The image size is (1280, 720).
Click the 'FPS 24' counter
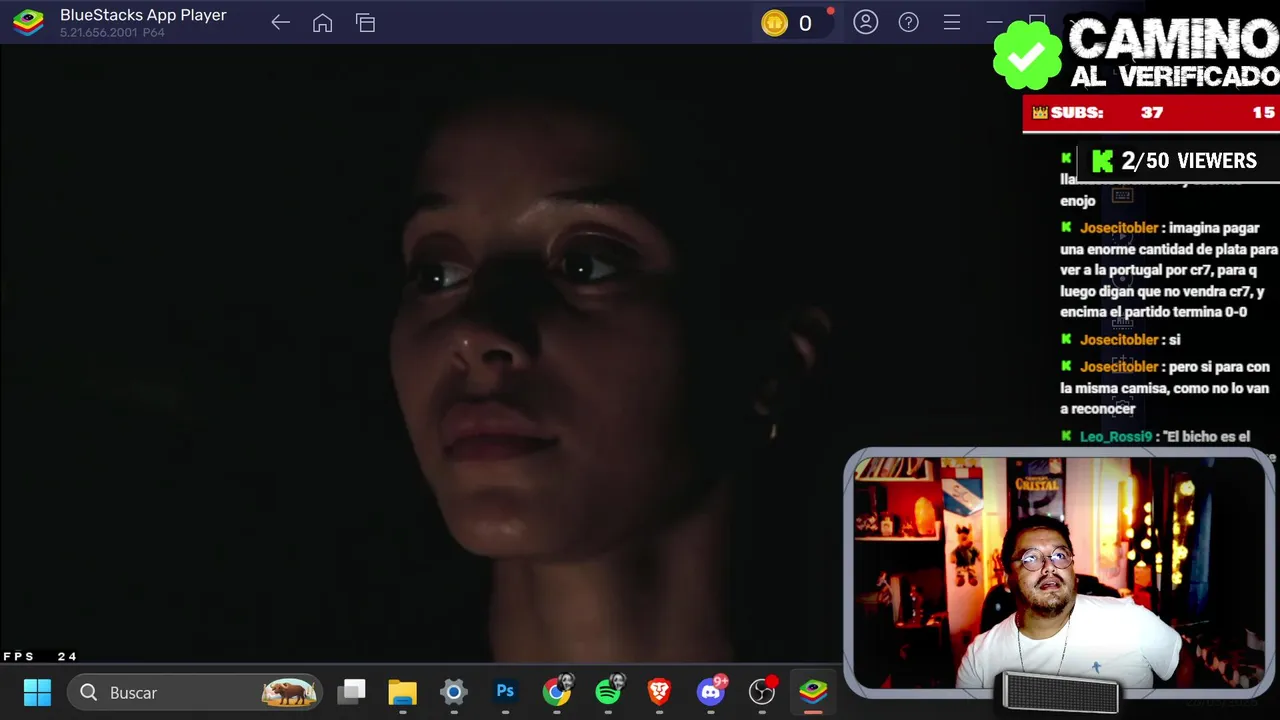40,657
